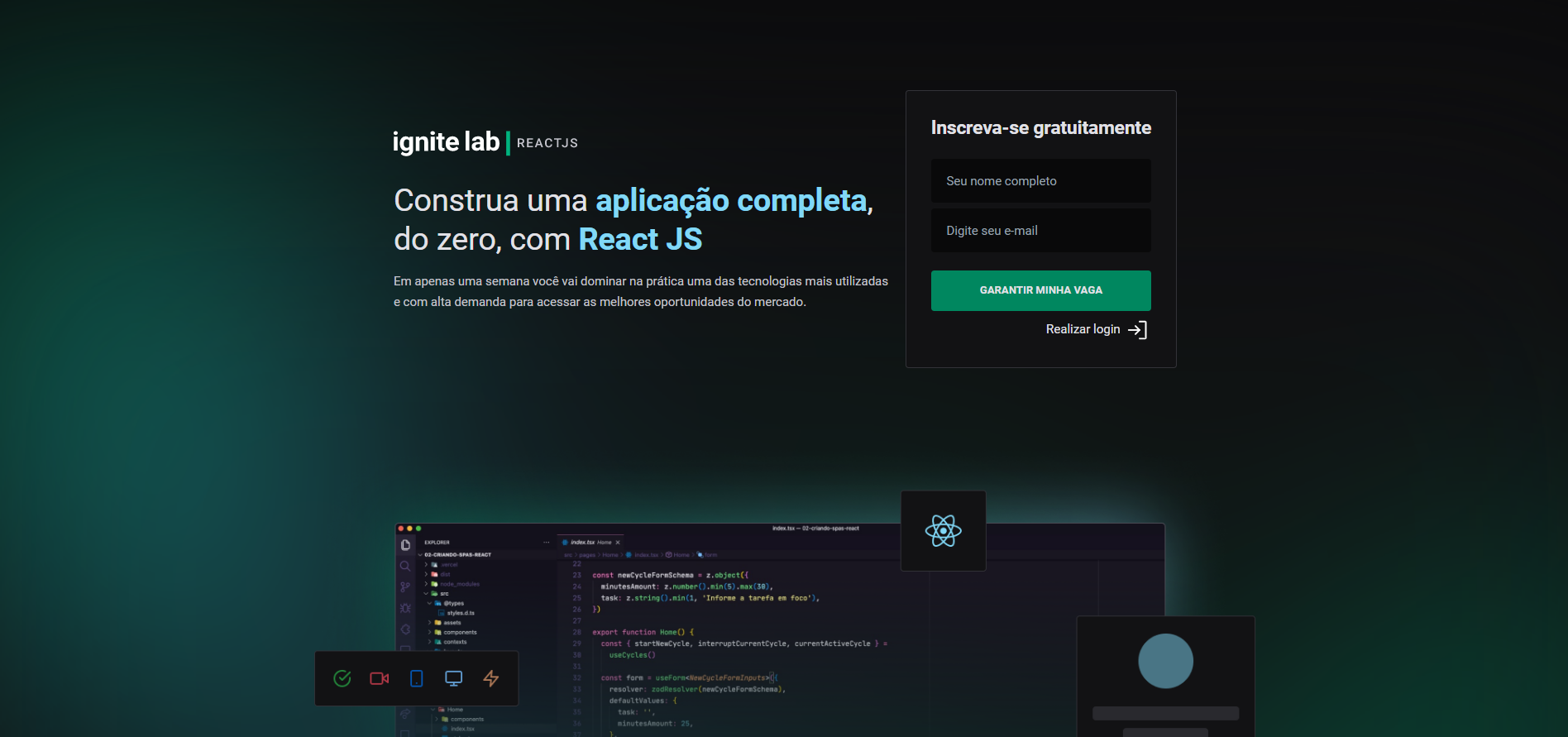Image resolution: width=1568 pixels, height=737 pixels.
Task: Click the React atom logo card
Action: pos(944,531)
